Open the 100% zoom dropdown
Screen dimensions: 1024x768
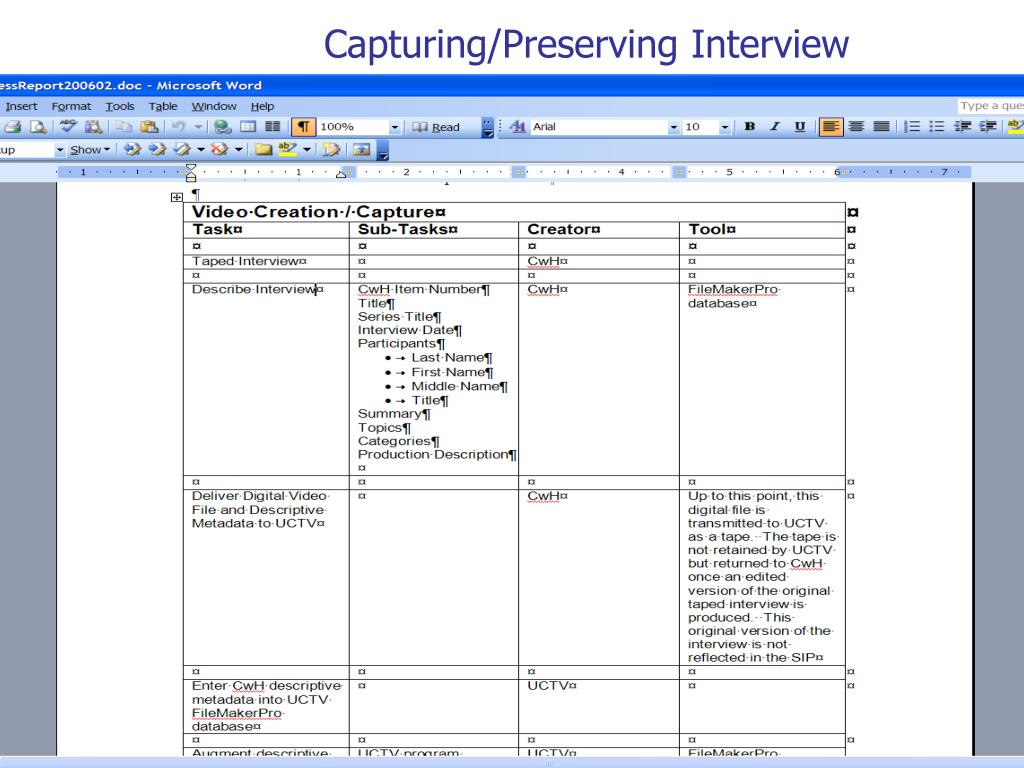coord(394,127)
